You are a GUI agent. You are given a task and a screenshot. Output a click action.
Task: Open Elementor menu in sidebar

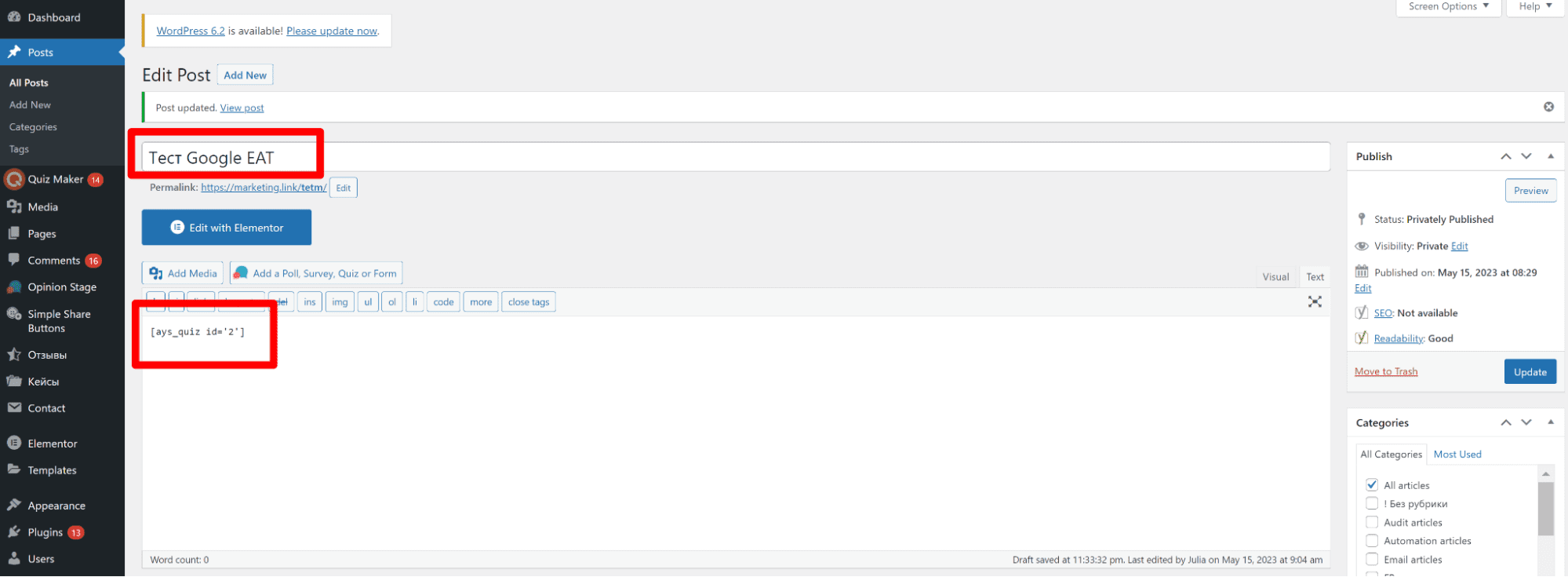tap(52, 444)
